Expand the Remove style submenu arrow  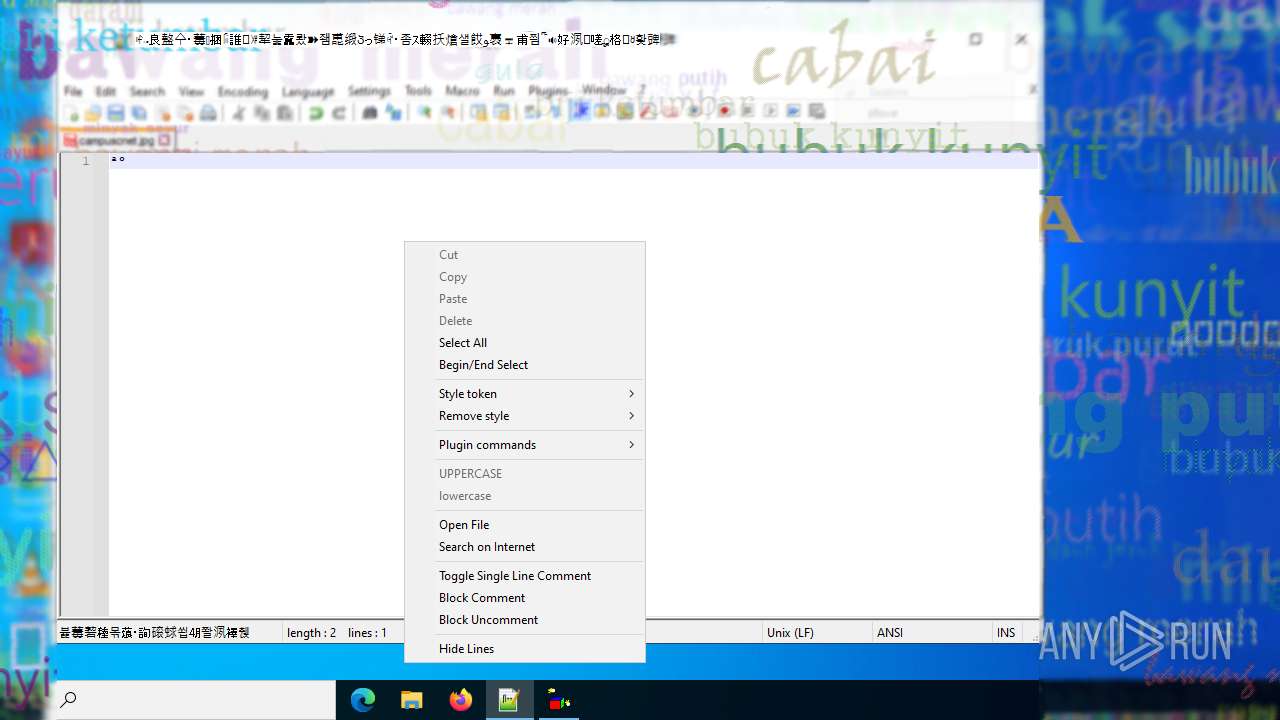tap(631, 416)
